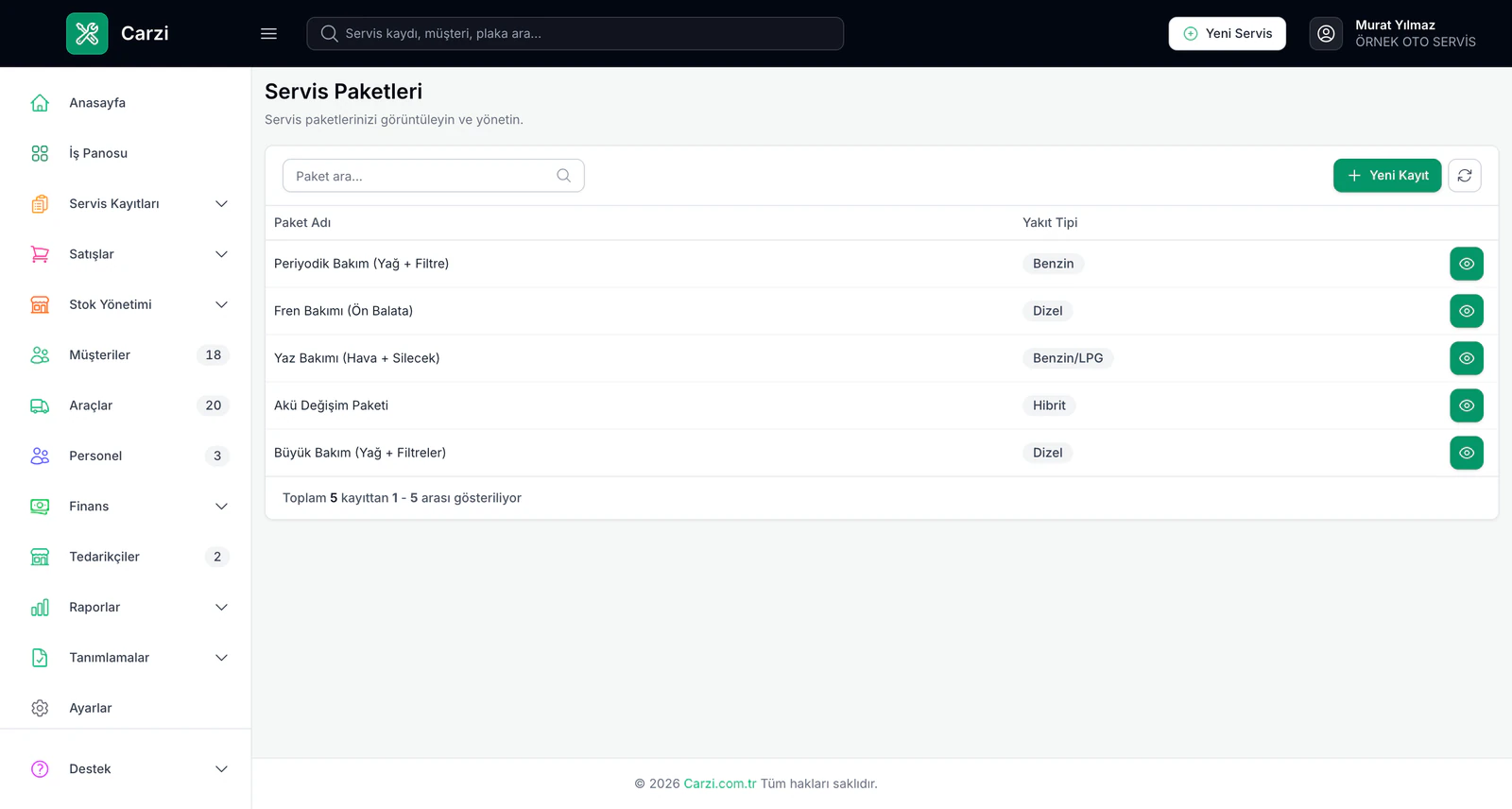The image size is (1512, 809).
Task: View Büyük Bakım package using eye icon
Action: (1467, 453)
